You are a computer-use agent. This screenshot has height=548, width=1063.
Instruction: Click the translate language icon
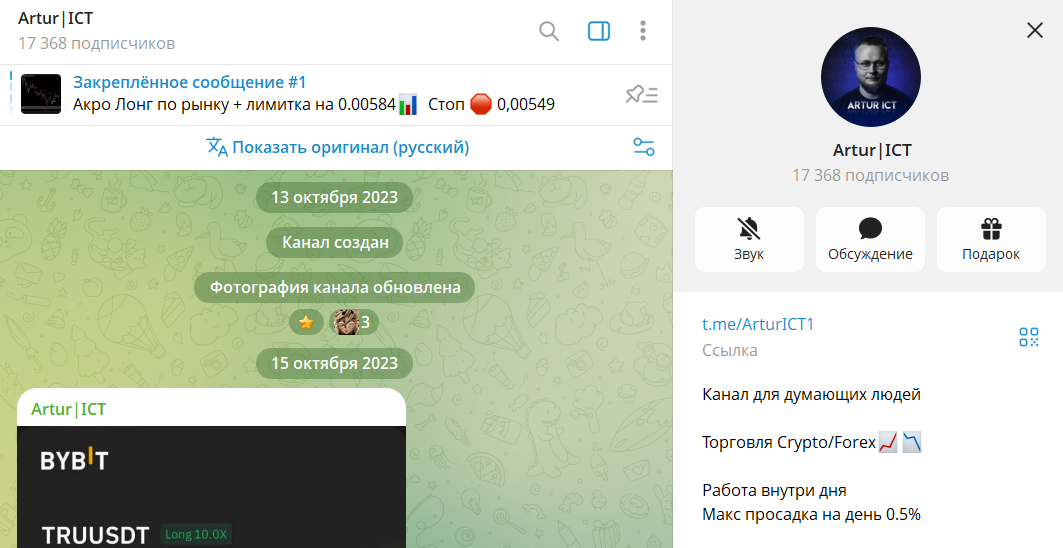216,147
